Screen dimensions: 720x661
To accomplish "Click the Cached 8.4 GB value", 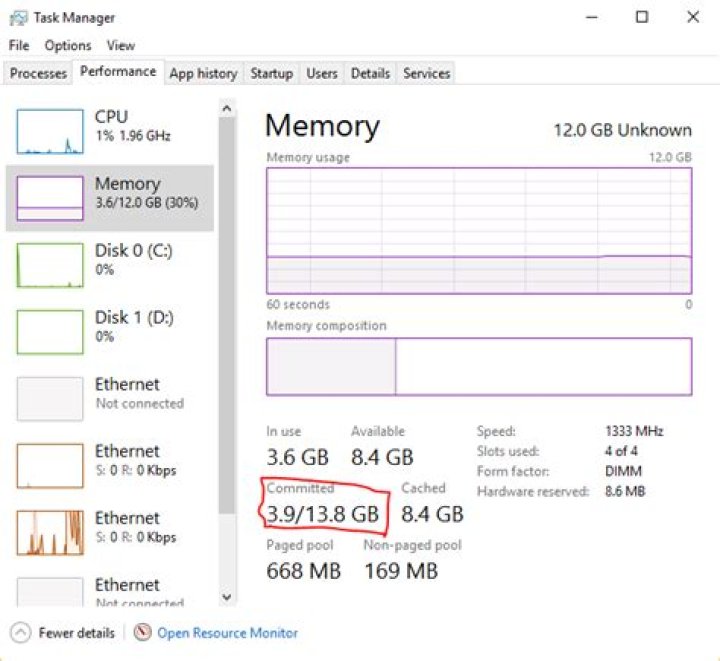I will pos(432,514).
